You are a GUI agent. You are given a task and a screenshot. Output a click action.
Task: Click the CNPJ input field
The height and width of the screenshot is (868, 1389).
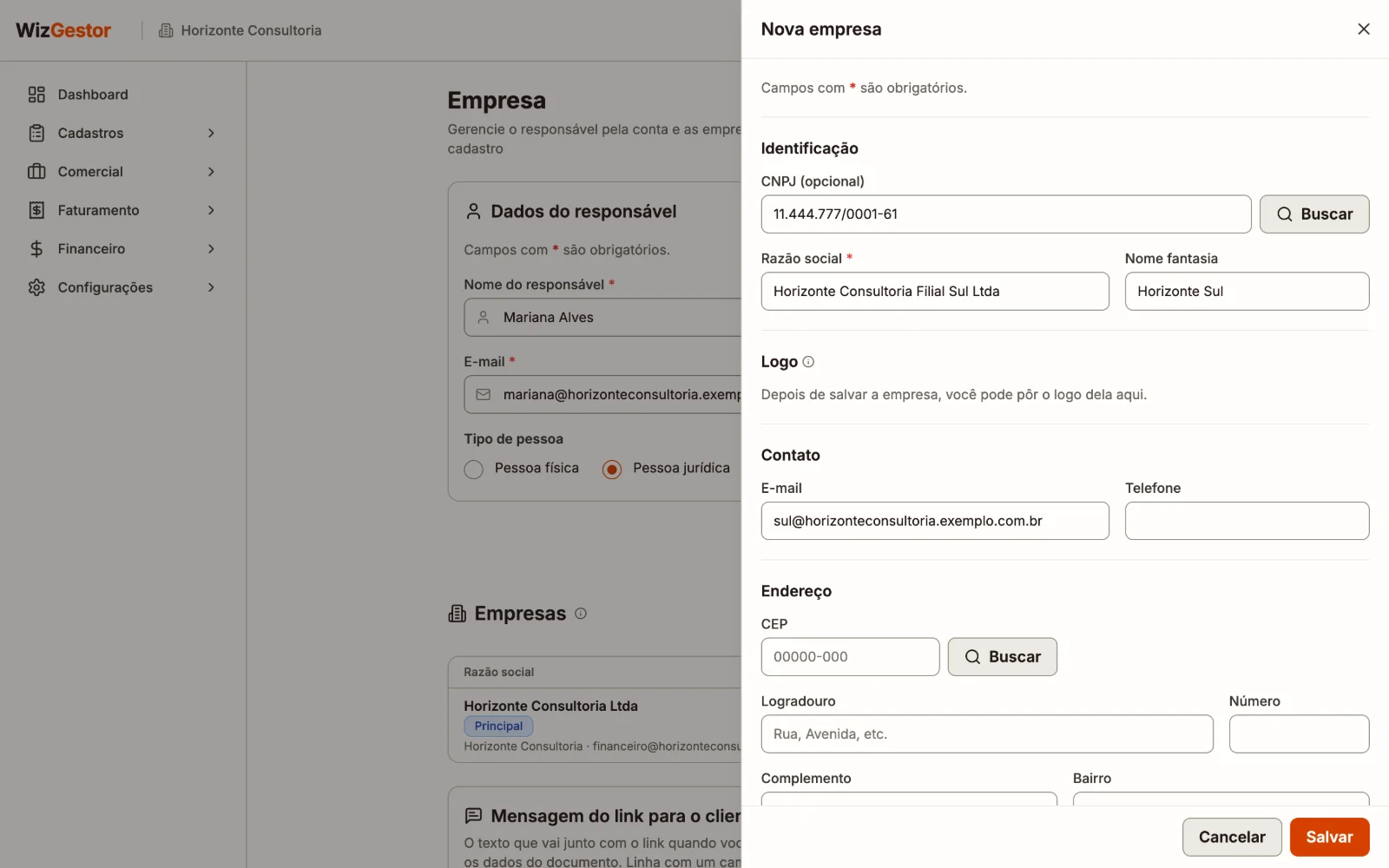[x=1006, y=214]
